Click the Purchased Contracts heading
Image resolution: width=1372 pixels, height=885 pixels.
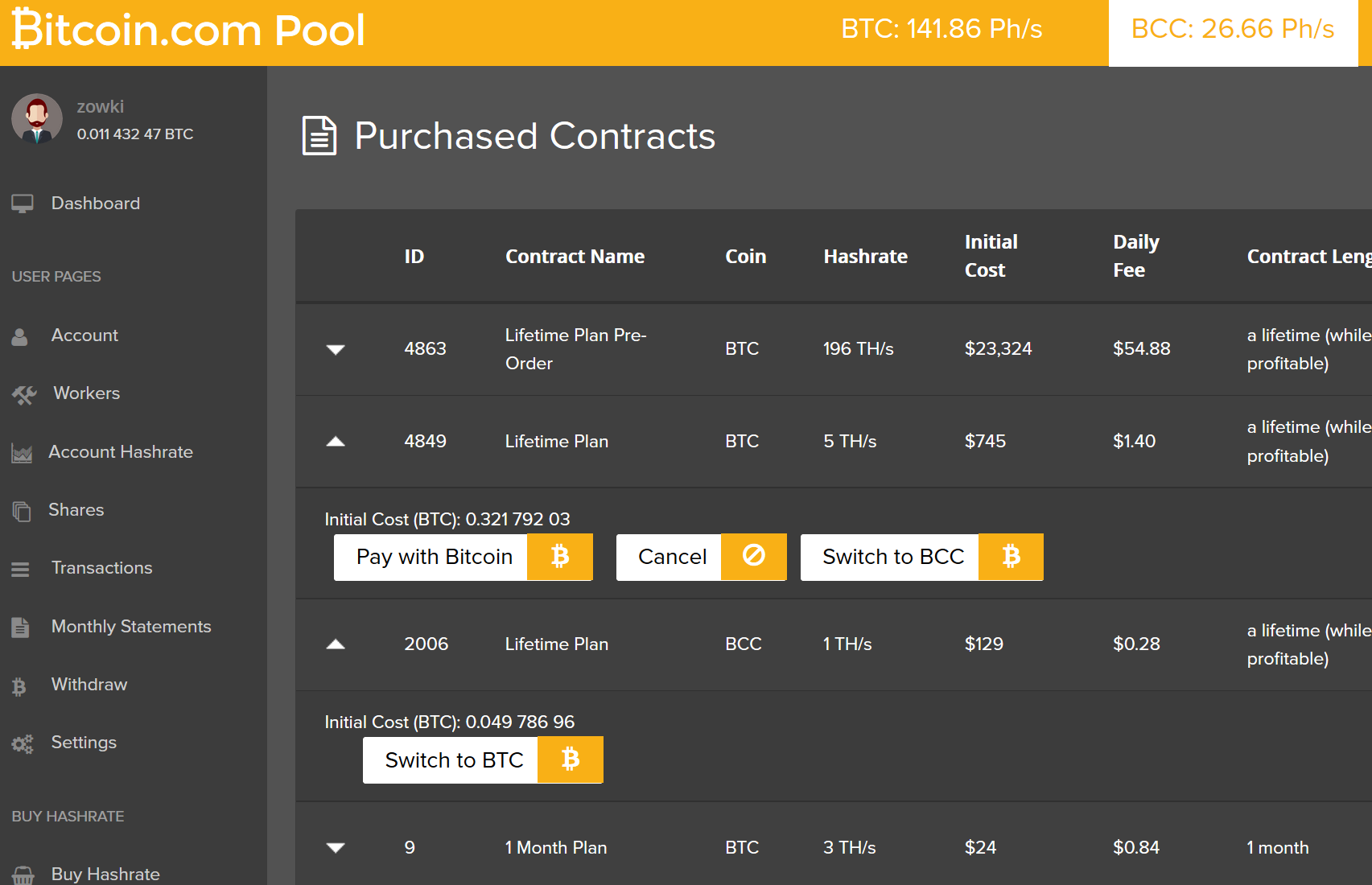pos(535,136)
